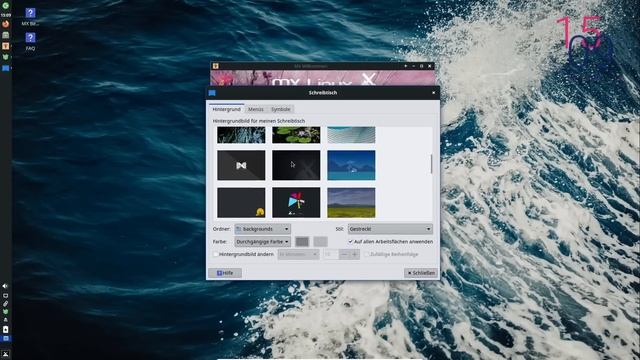Open the Farbe Durchgängige Farbe dropdown

[x=262, y=242]
